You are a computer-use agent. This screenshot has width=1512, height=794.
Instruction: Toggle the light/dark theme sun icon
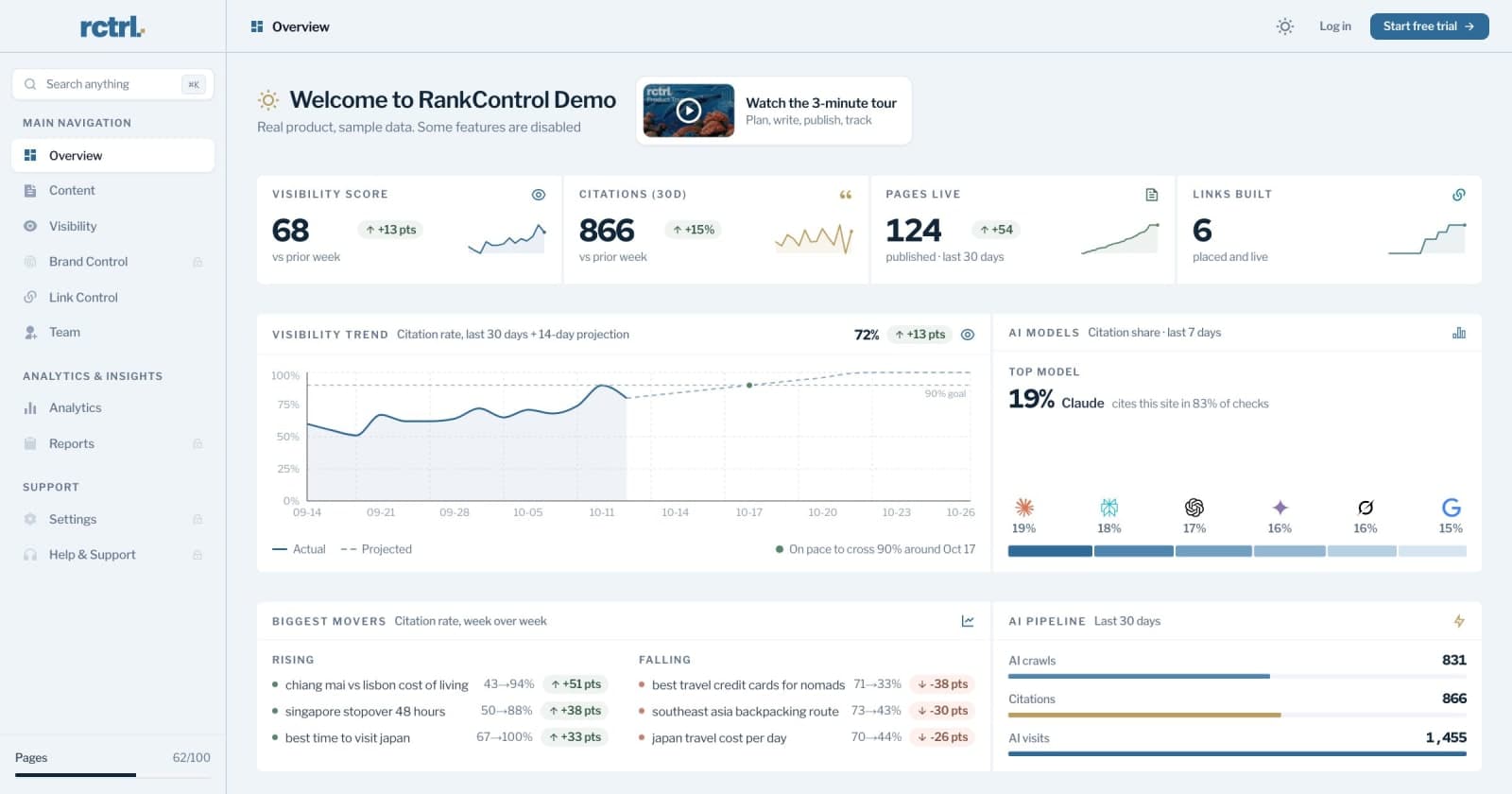1284,26
